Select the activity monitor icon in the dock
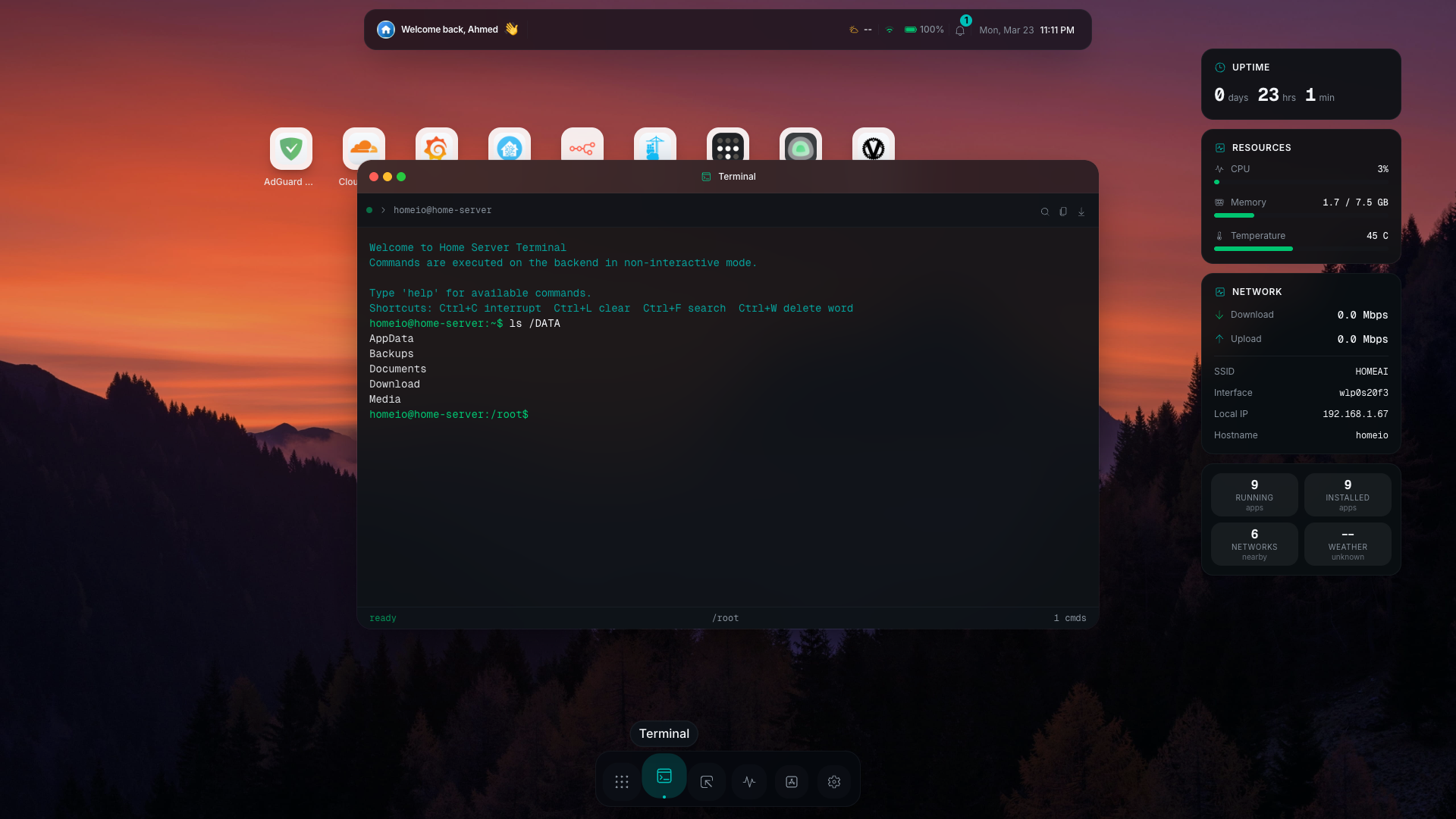 pos(749,782)
